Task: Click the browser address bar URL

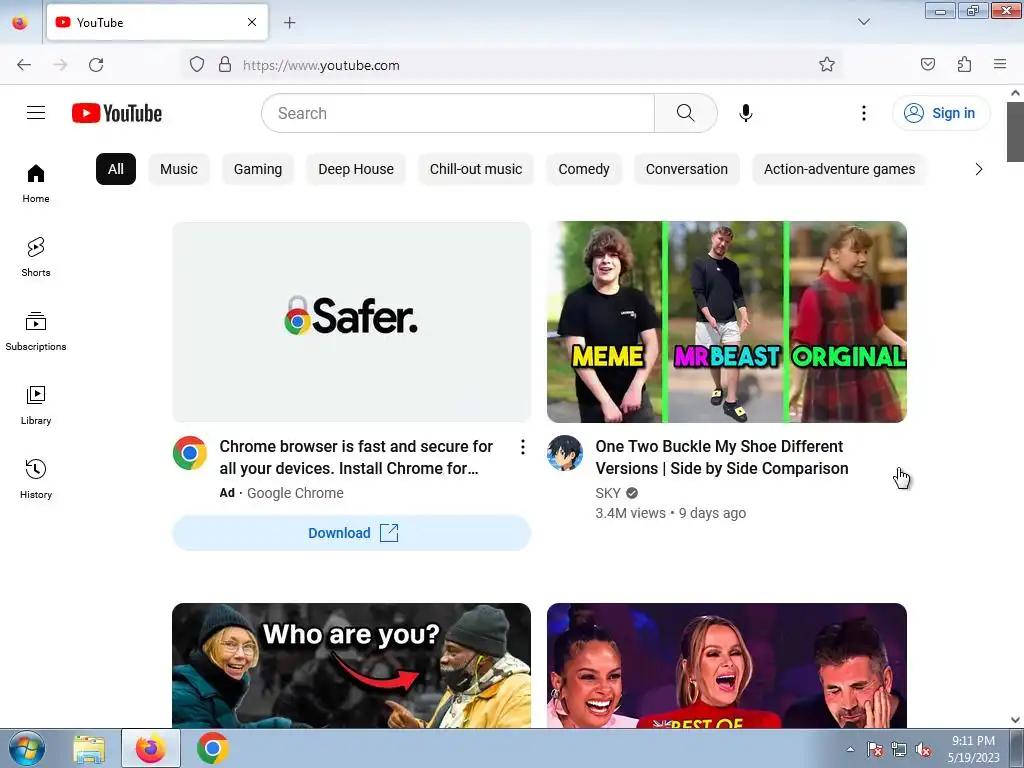Action: click(321, 65)
